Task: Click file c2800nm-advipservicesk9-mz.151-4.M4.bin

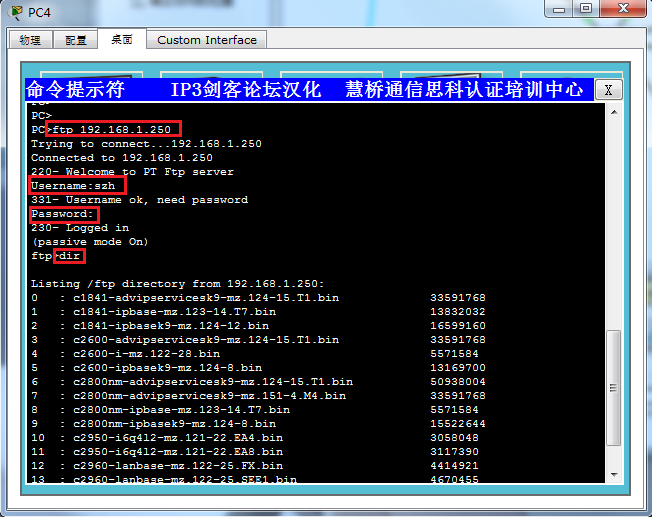Action: click(210, 396)
